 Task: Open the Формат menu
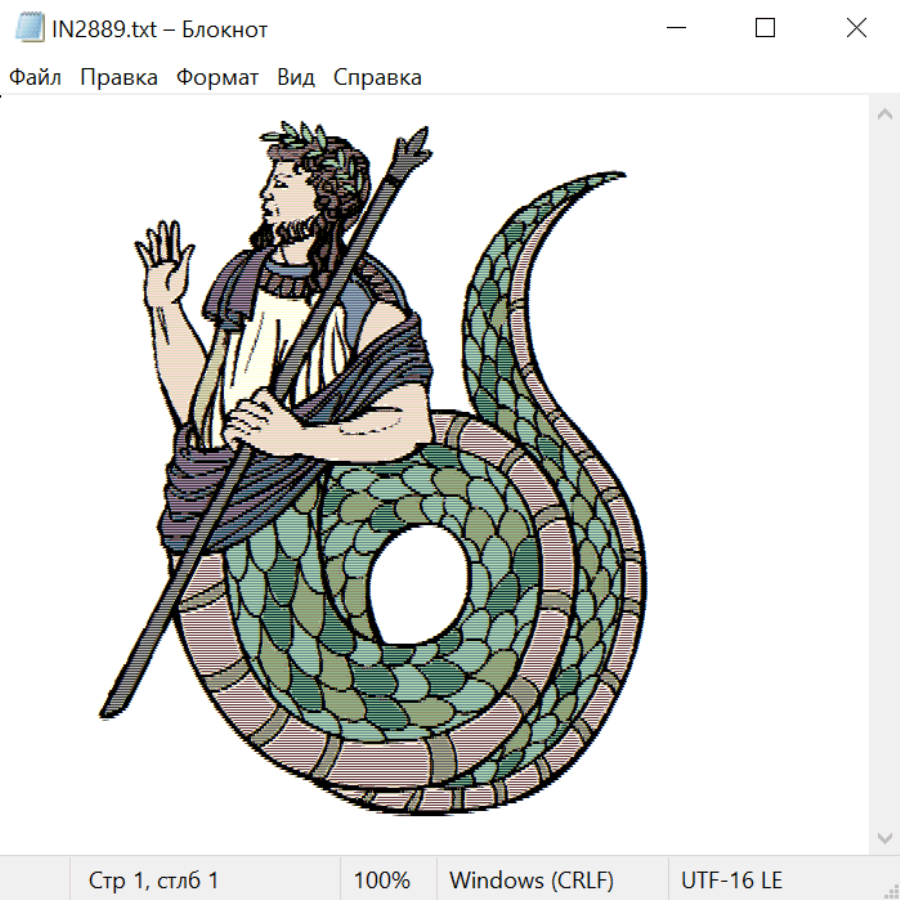(x=217, y=78)
